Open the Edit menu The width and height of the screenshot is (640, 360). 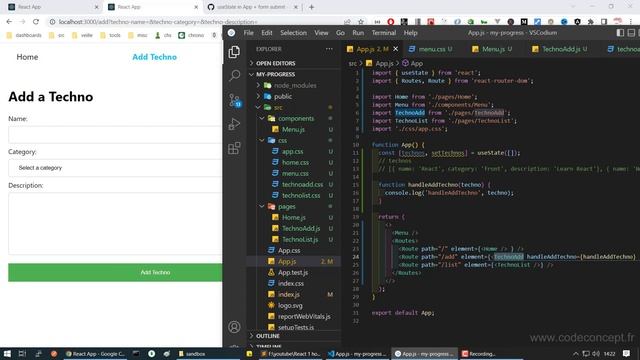pos(267,33)
